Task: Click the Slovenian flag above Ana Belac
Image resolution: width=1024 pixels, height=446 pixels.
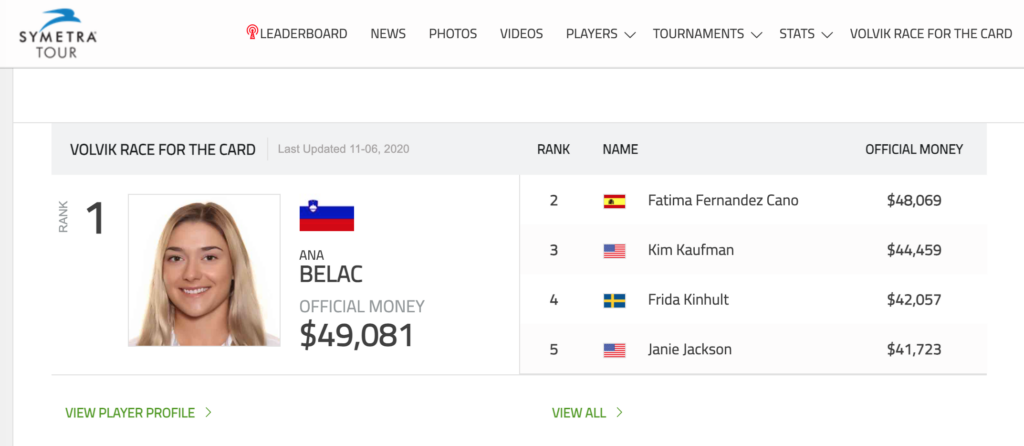Action: coord(327,215)
